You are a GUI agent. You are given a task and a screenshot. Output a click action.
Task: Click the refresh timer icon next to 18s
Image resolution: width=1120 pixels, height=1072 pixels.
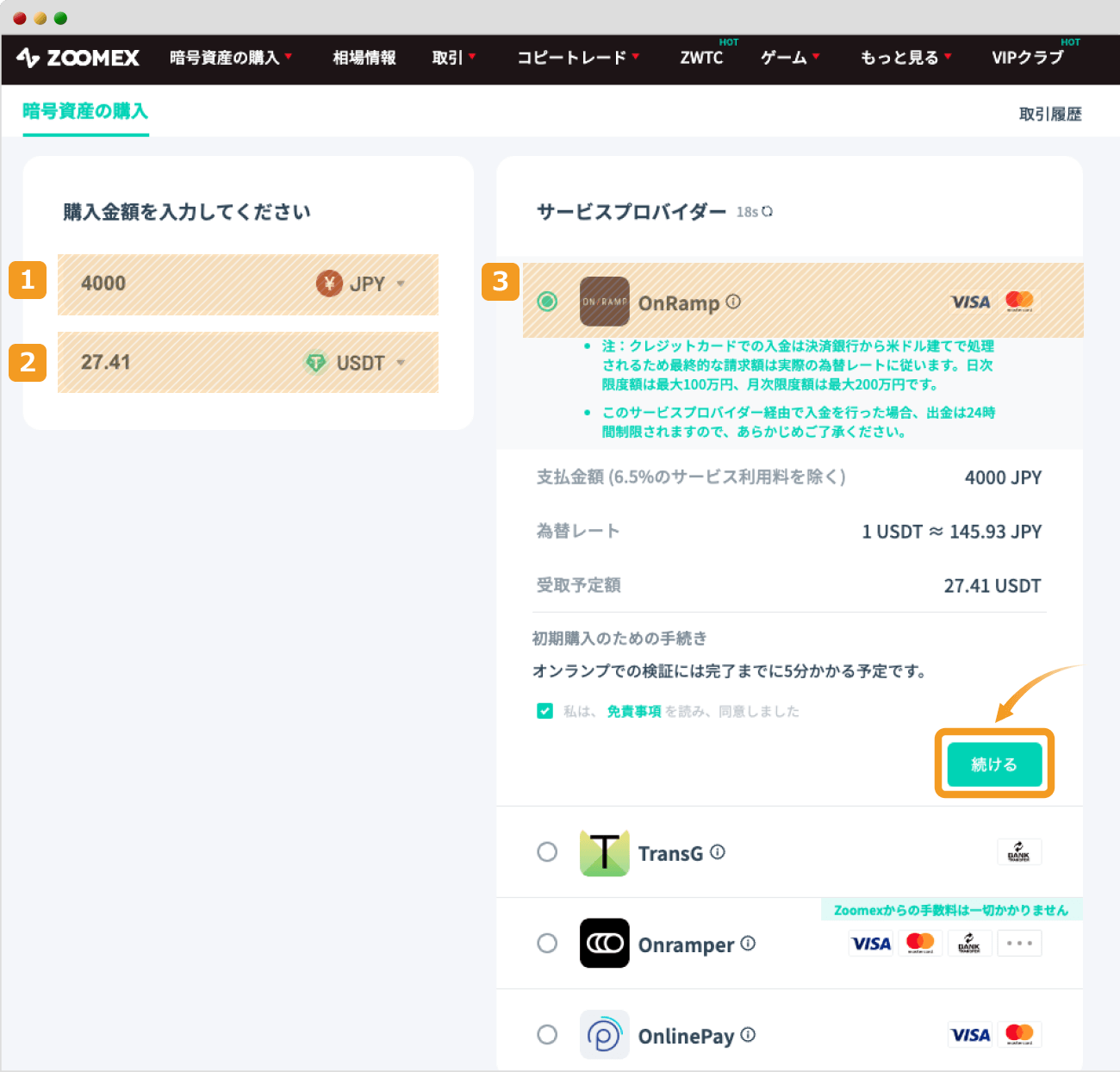pos(767,211)
